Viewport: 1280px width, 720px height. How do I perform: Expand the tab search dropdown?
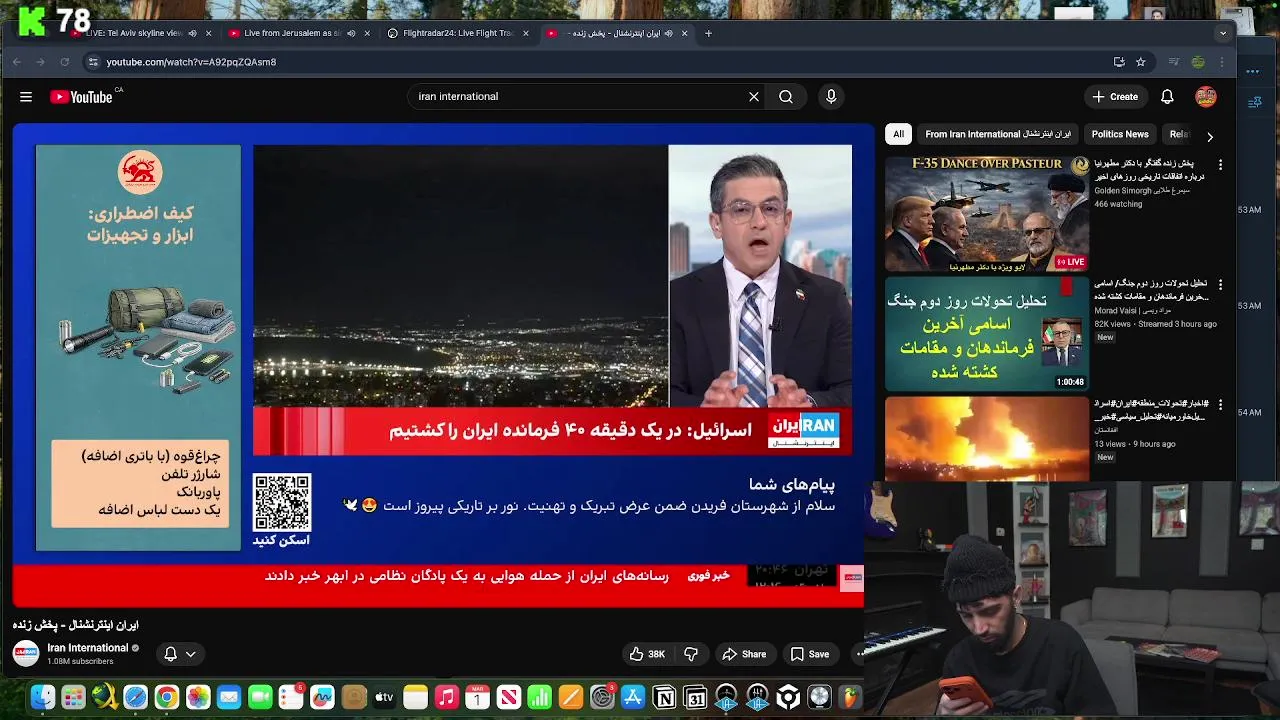(1222, 33)
